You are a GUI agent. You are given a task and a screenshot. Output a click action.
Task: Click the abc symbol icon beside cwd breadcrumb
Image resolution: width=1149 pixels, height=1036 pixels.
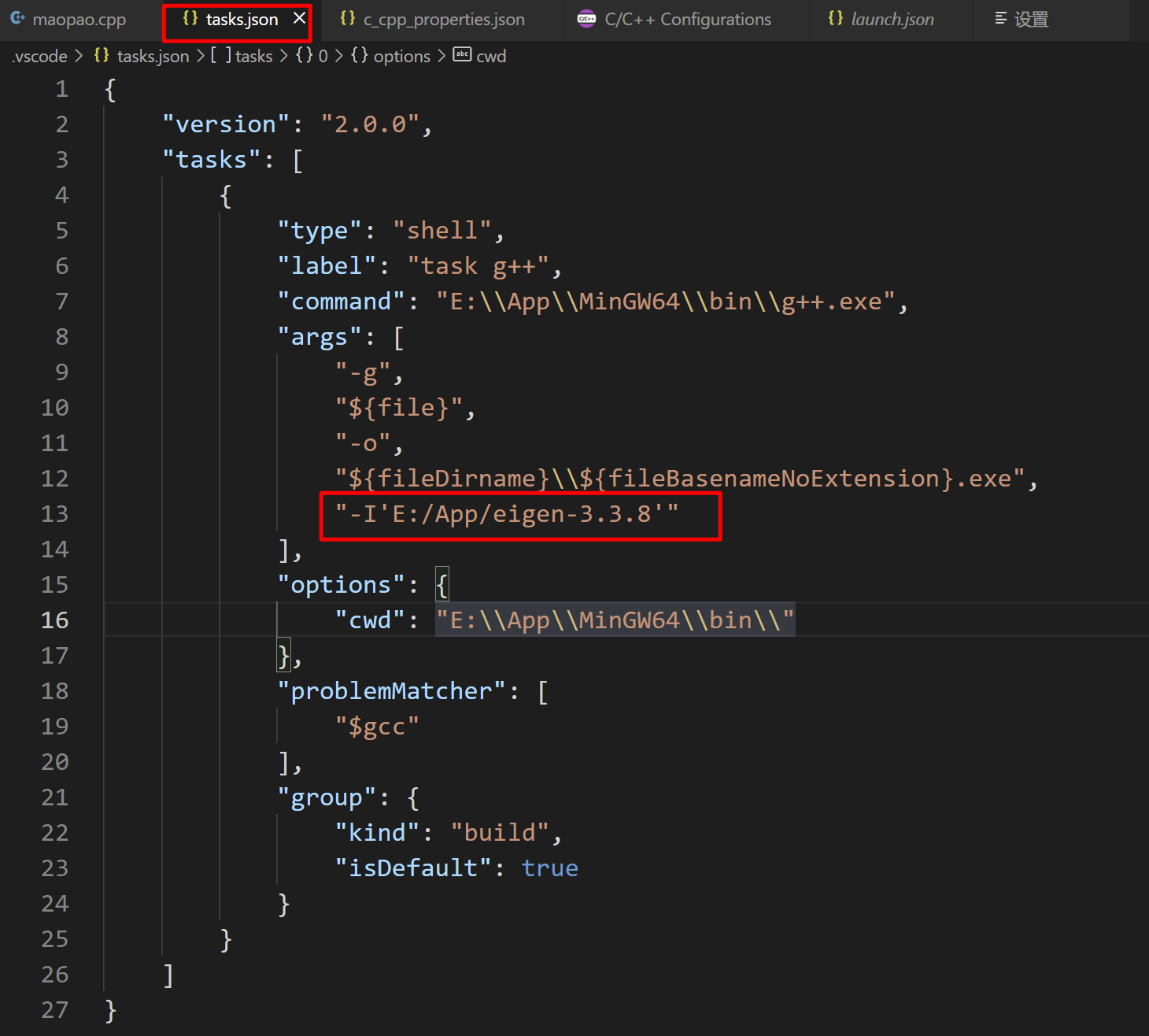pyautogui.click(x=462, y=55)
